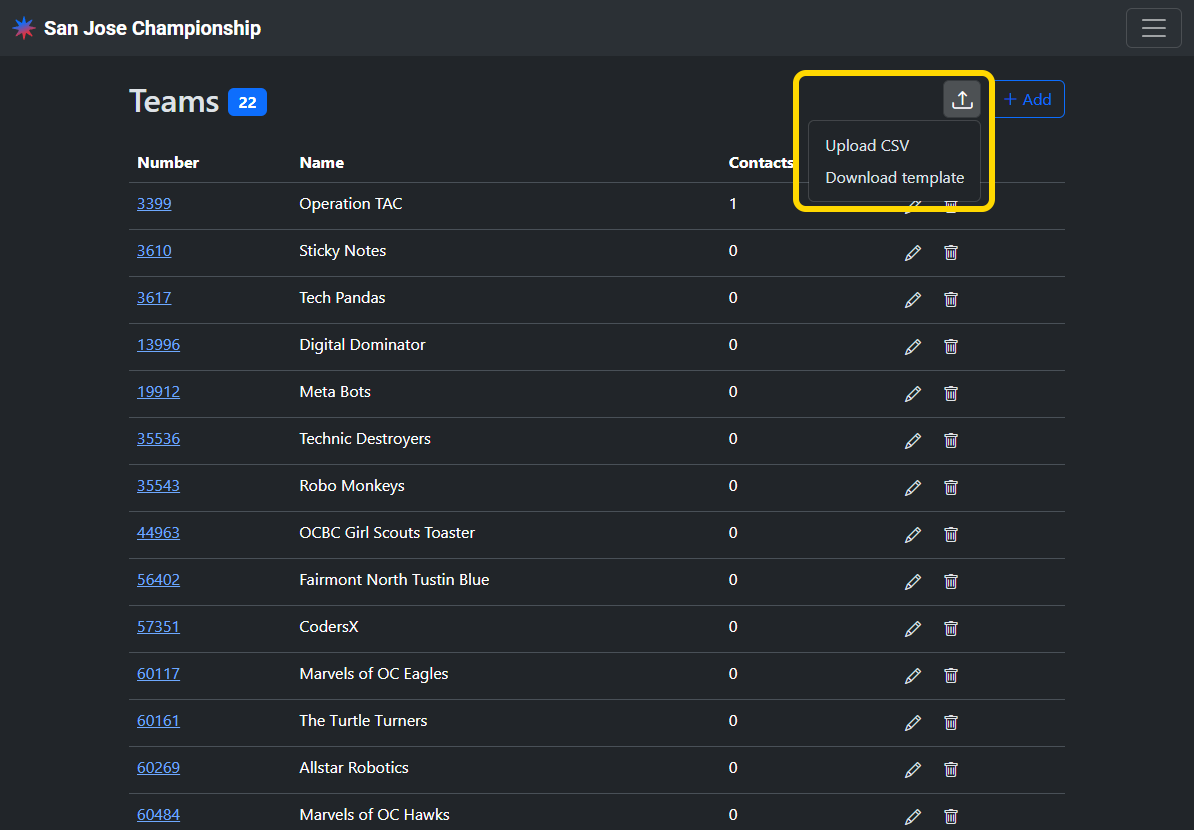1194x830 pixels.
Task: Click the San Jose Championship logo
Action: (24, 28)
